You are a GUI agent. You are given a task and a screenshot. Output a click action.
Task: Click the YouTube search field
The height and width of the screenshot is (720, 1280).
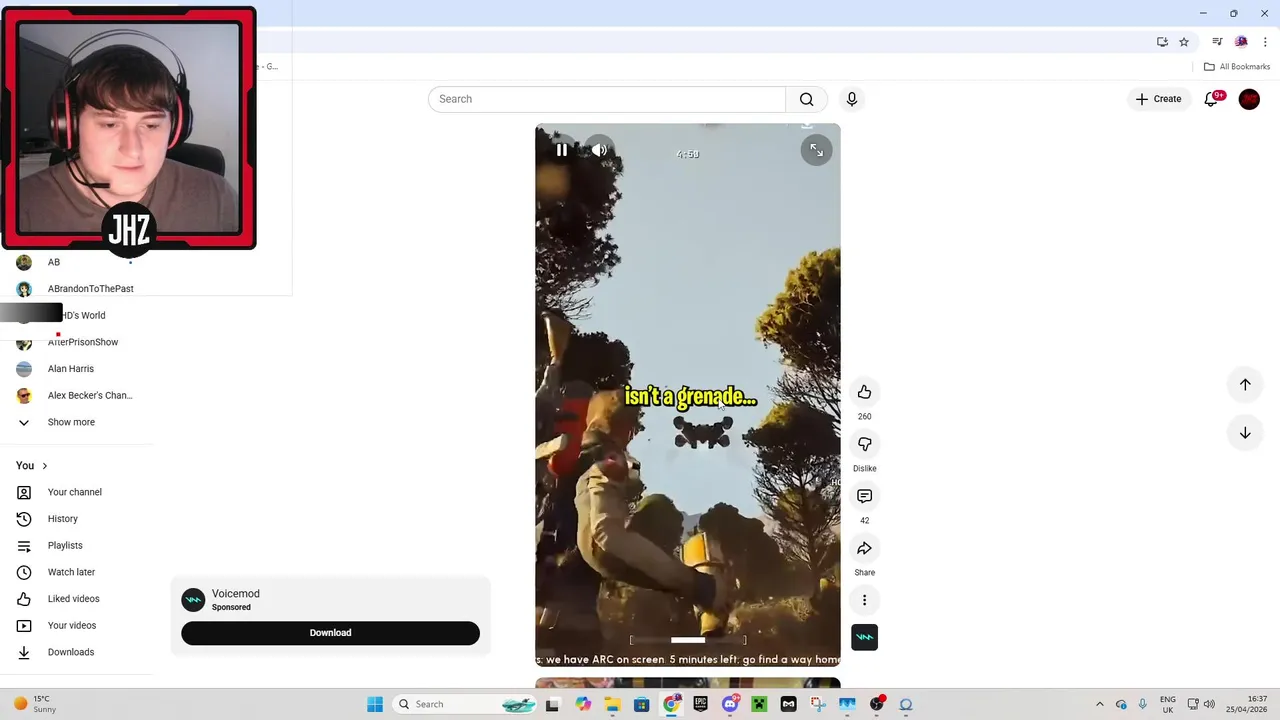click(607, 99)
